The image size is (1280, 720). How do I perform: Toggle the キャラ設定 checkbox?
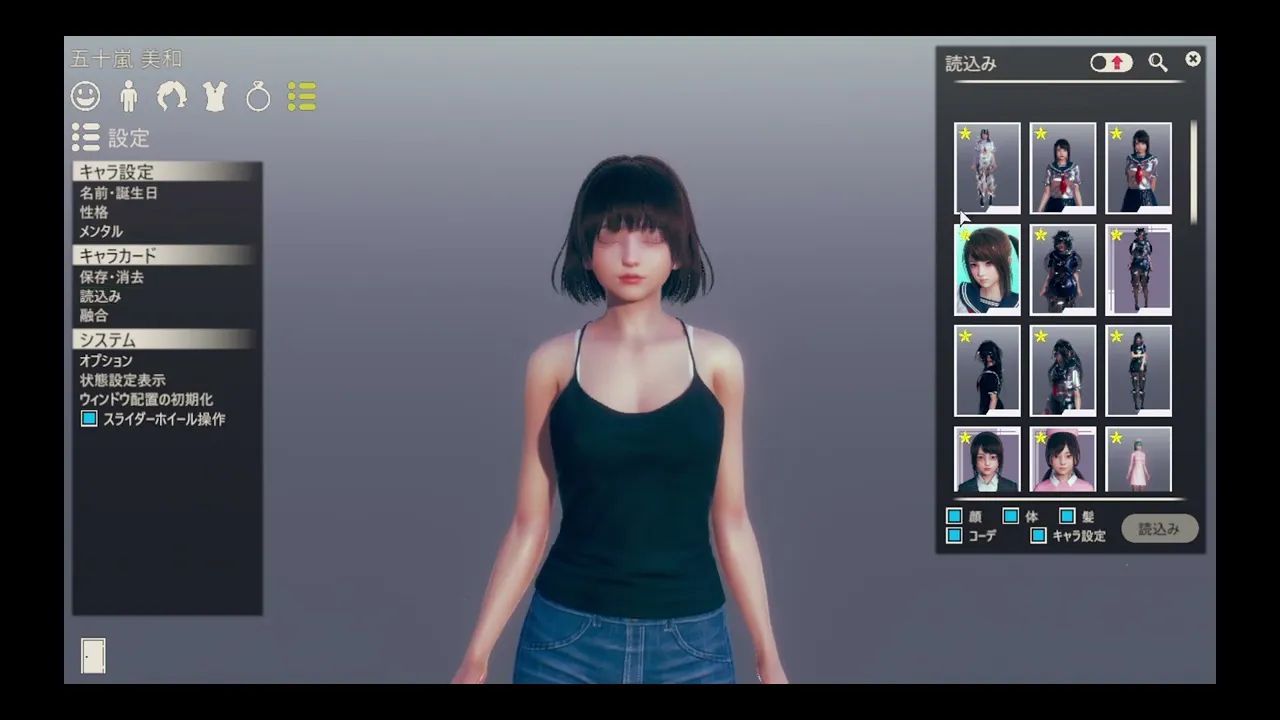click(x=1038, y=536)
